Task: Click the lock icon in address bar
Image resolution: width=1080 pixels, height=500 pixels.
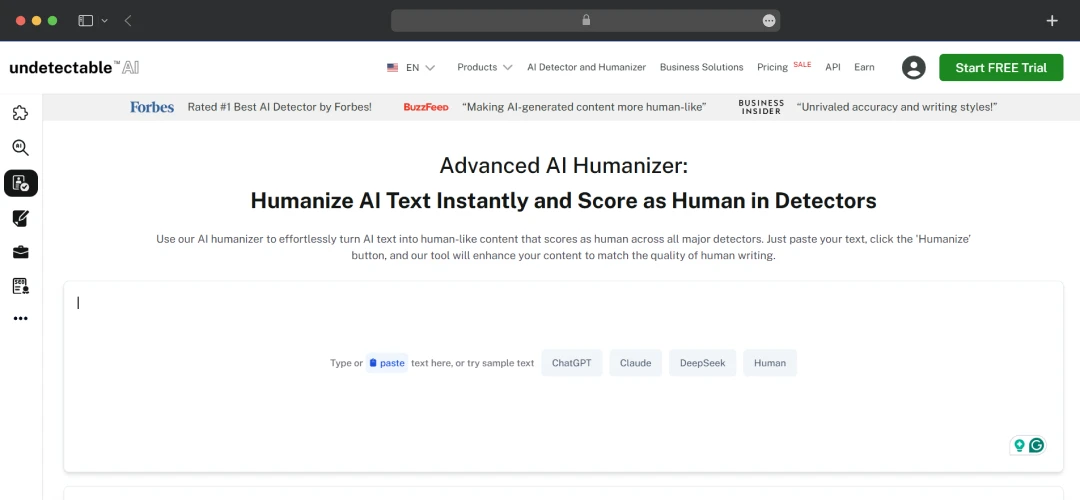Action: (586, 21)
